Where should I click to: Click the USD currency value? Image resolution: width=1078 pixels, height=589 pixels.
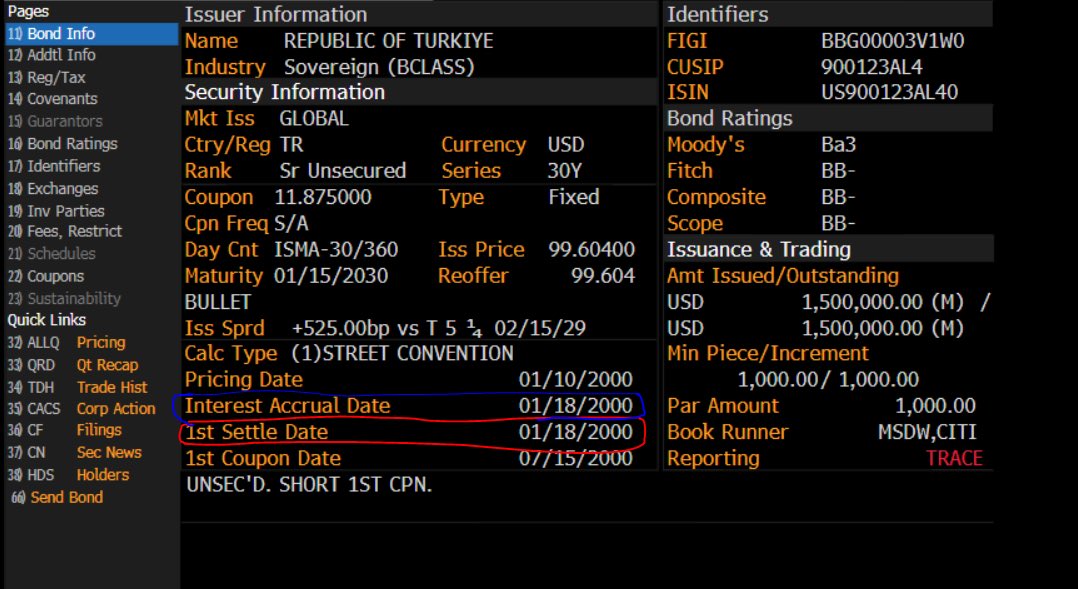[566, 145]
